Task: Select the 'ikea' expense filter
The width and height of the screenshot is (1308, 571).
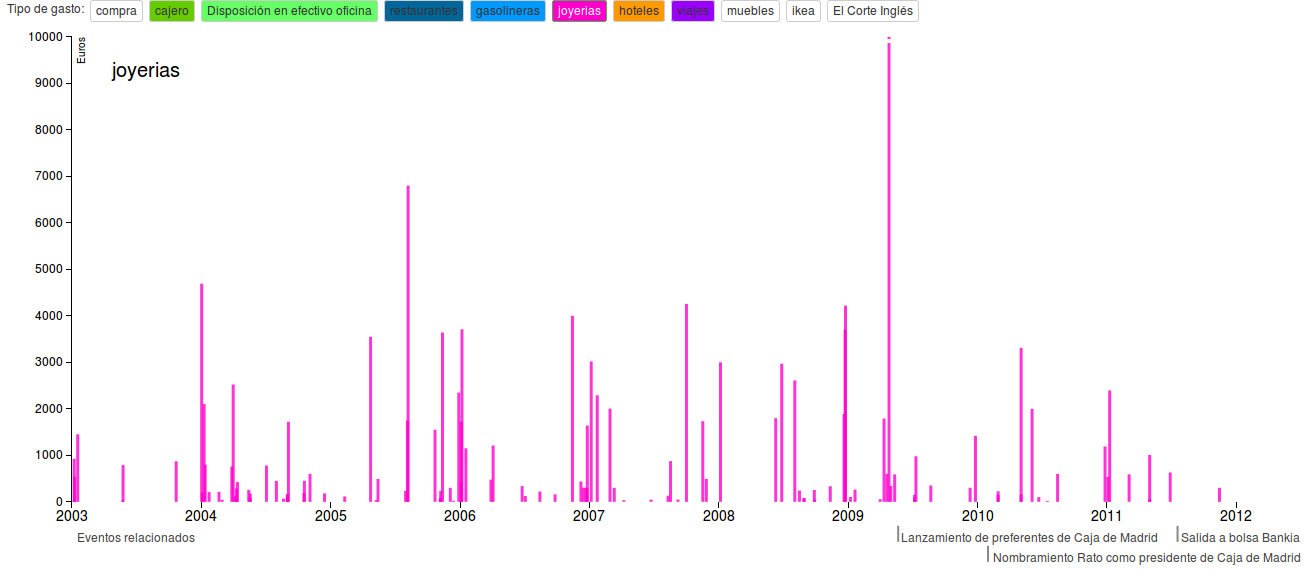Action: click(x=803, y=11)
